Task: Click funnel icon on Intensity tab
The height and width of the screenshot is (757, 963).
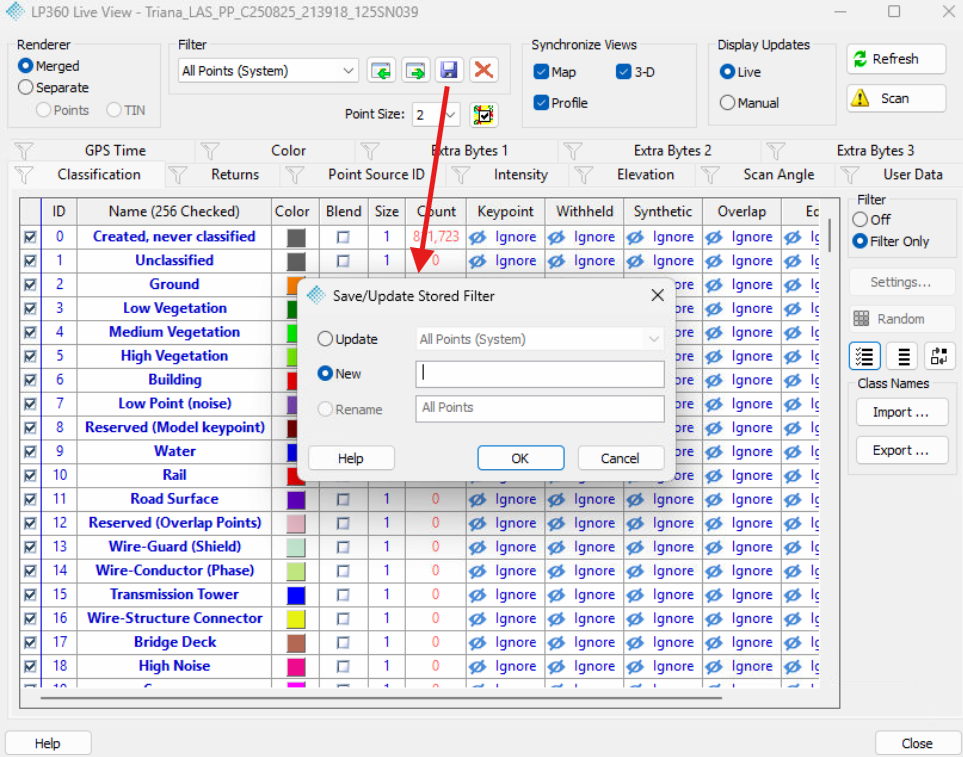Action: click(x=461, y=175)
